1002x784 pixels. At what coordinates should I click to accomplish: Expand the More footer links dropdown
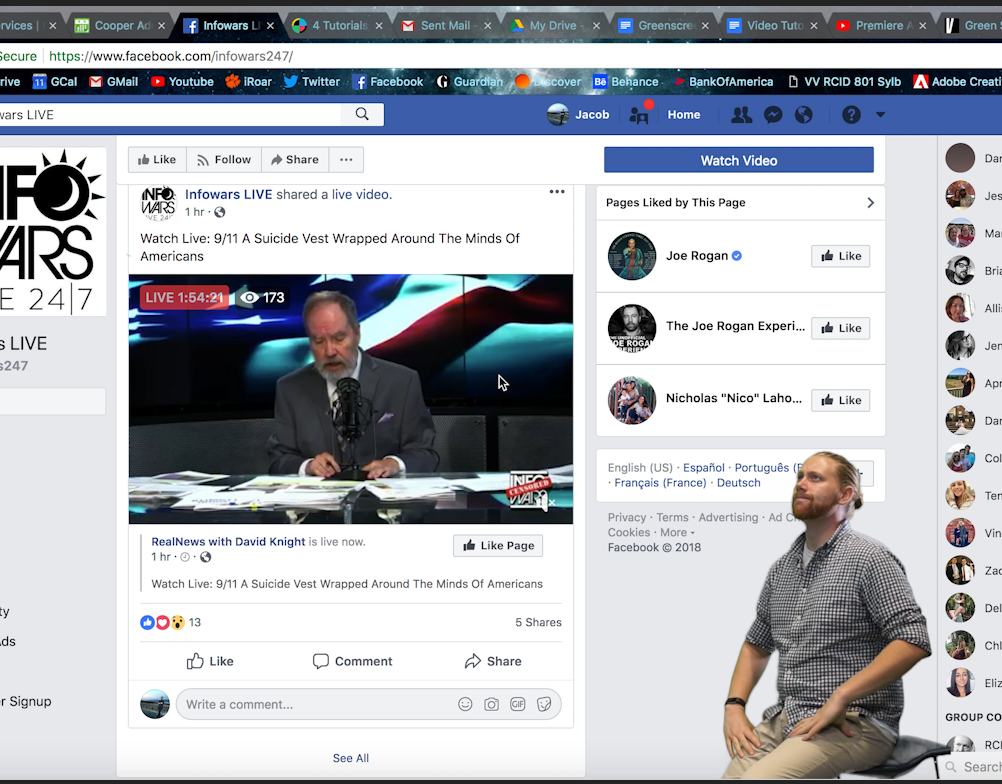click(x=677, y=532)
